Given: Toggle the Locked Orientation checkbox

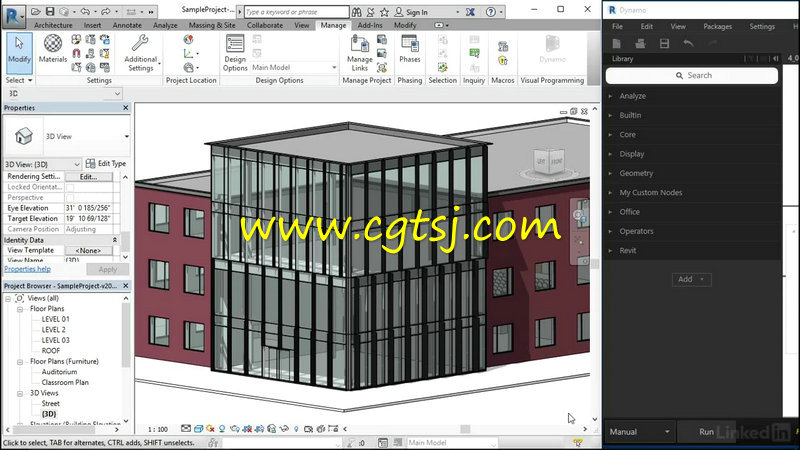Looking at the screenshot, I should [x=70, y=187].
